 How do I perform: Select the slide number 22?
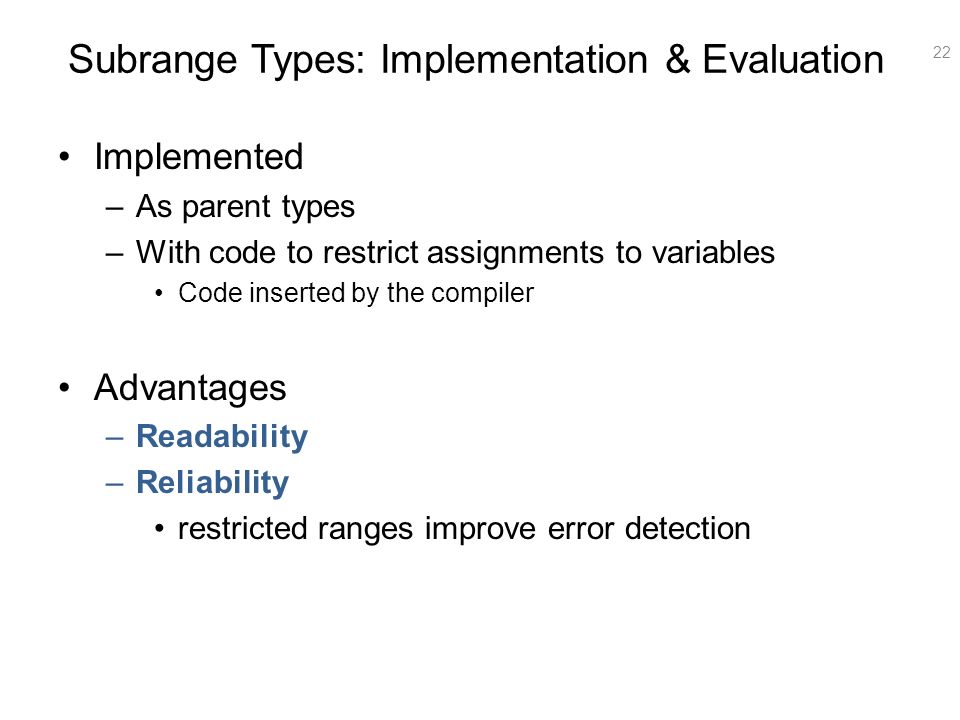tap(941, 53)
